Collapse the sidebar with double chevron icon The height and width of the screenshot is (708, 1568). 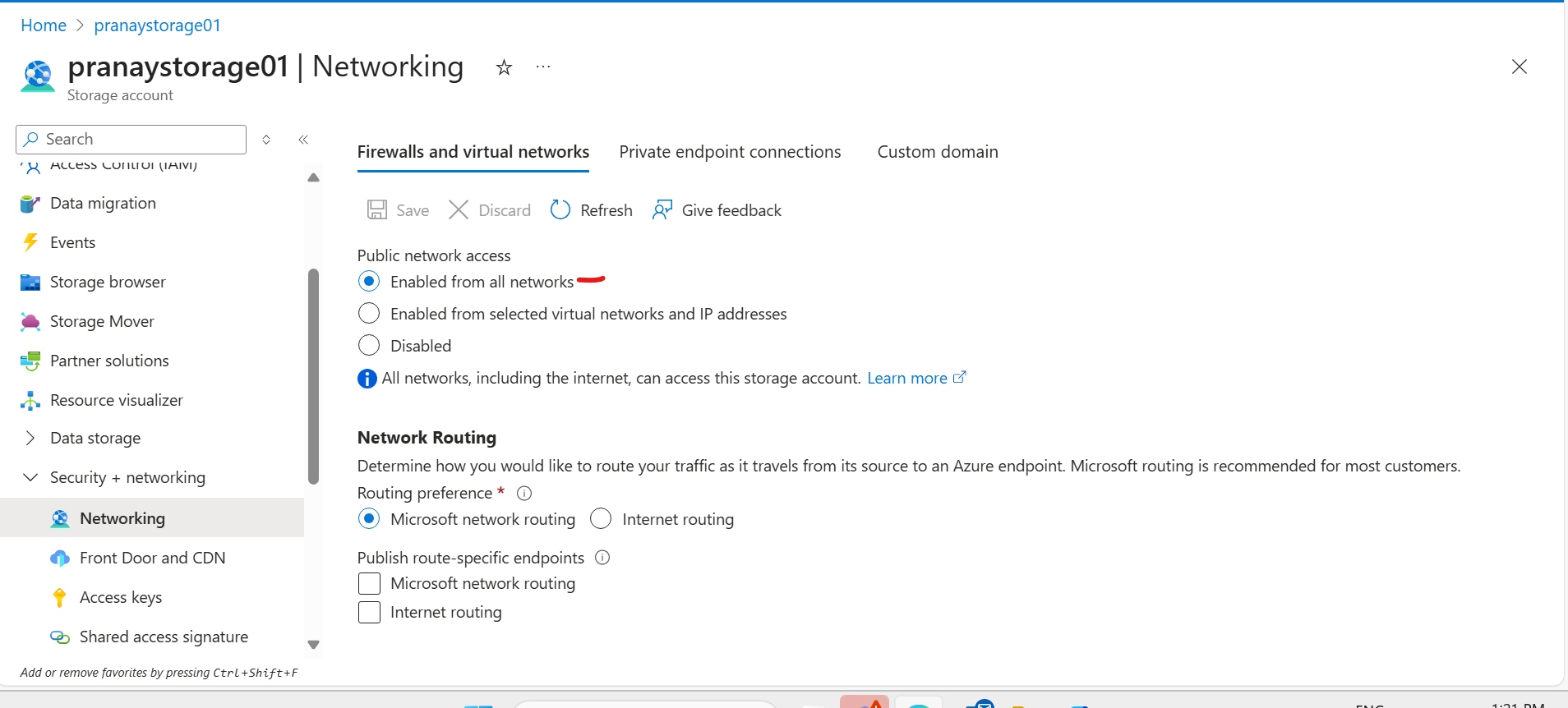click(x=303, y=140)
